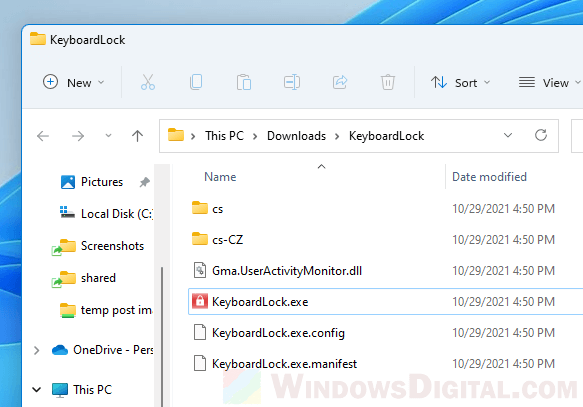
Task: Click the Local Disk drive icon in sidebar
Action: pos(67,212)
